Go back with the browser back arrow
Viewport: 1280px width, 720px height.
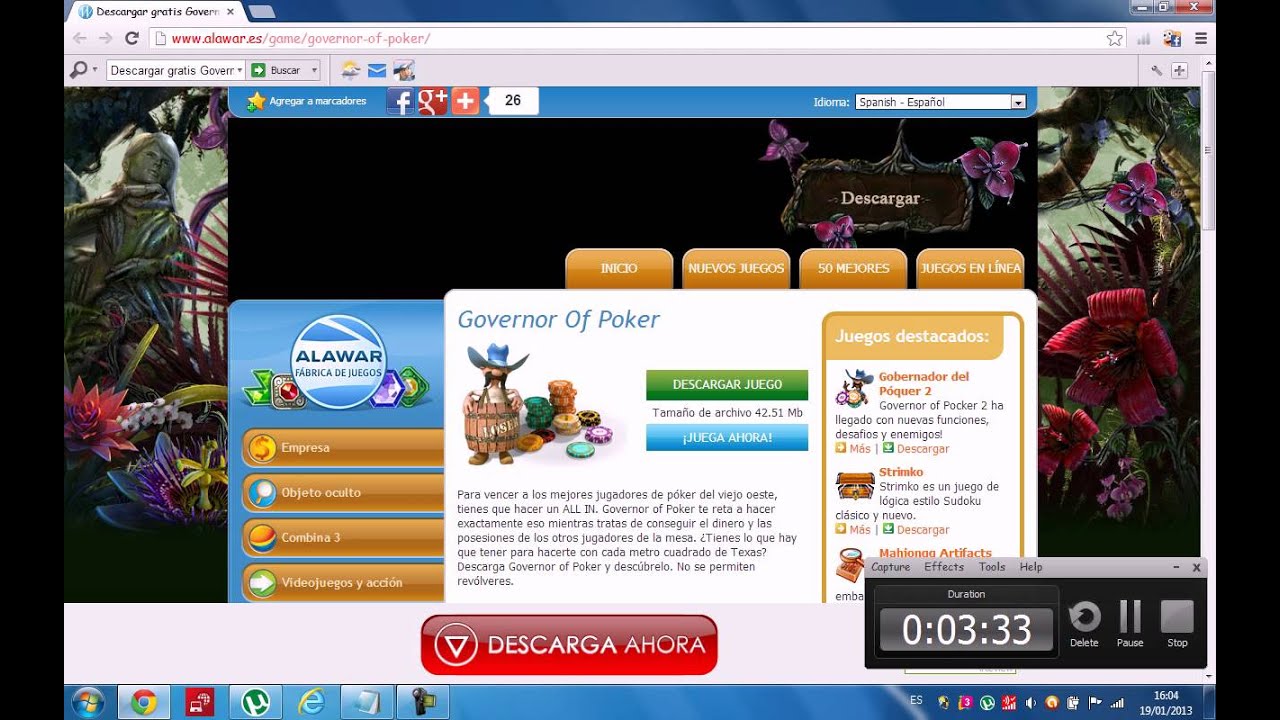(x=80, y=38)
